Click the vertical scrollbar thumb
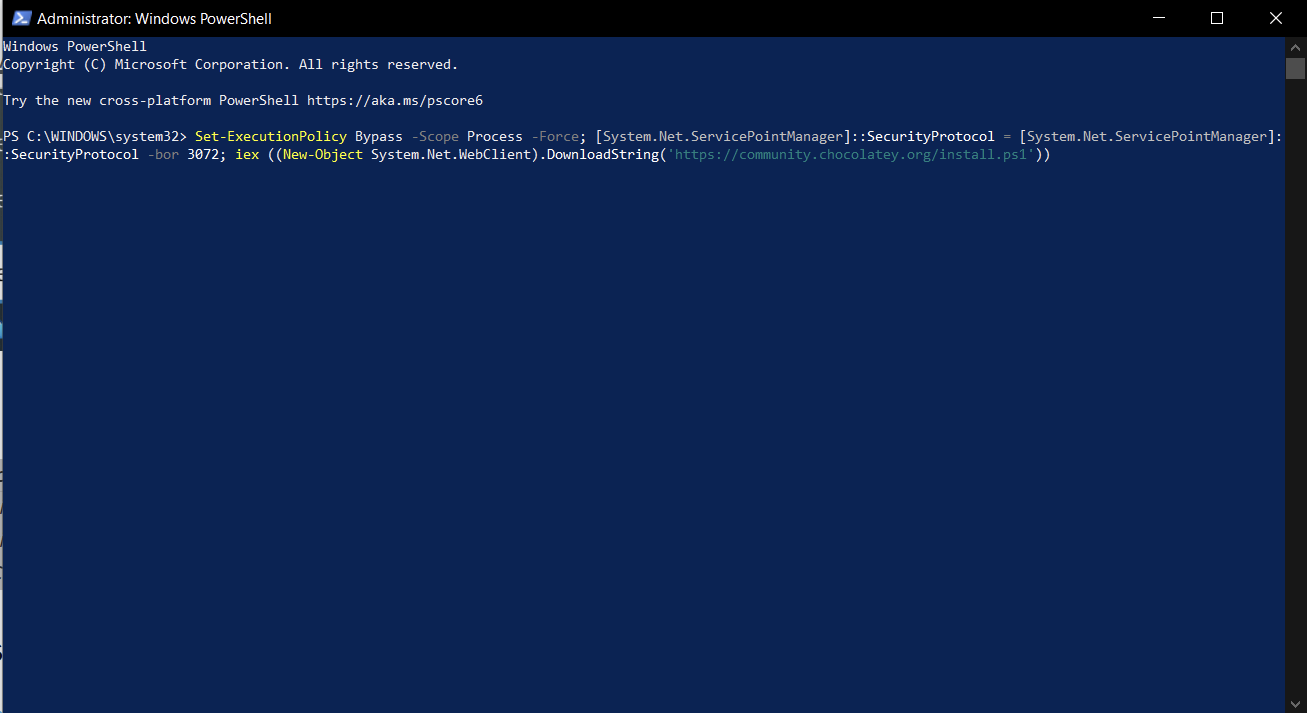This screenshot has width=1307, height=713. coord(1295,68)
